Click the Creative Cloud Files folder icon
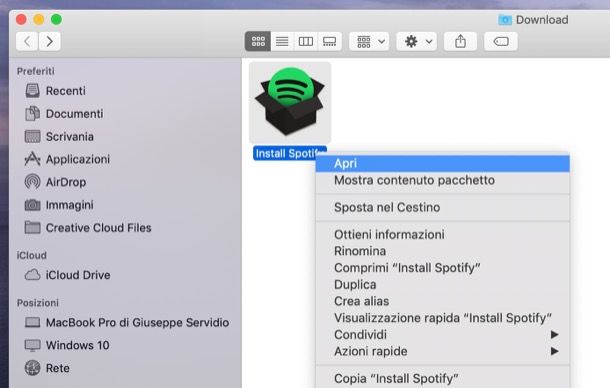Screen dimensions: 610x388 click(32, 227)
